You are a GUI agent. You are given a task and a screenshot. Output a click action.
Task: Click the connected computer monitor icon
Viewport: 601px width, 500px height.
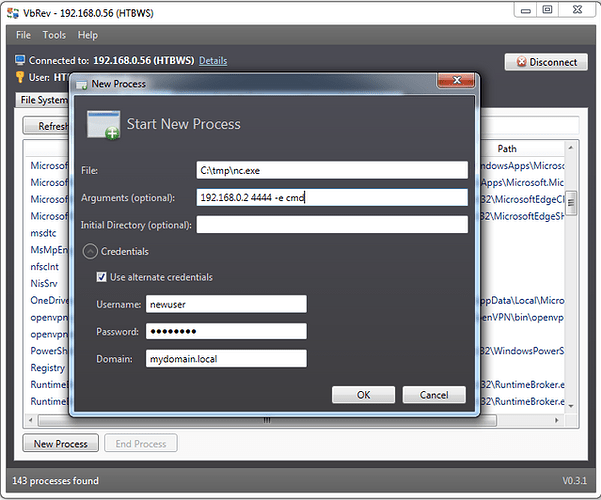20,61
